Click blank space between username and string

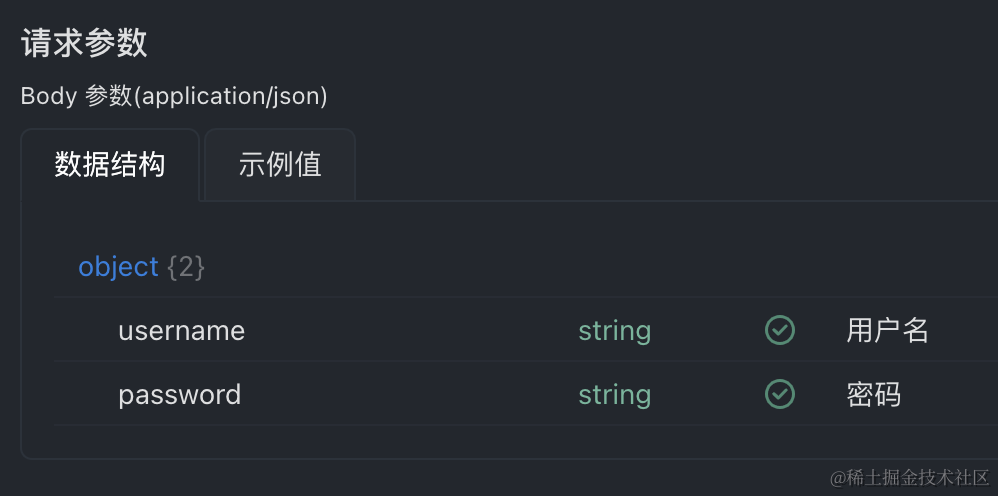tap(410, 331)
